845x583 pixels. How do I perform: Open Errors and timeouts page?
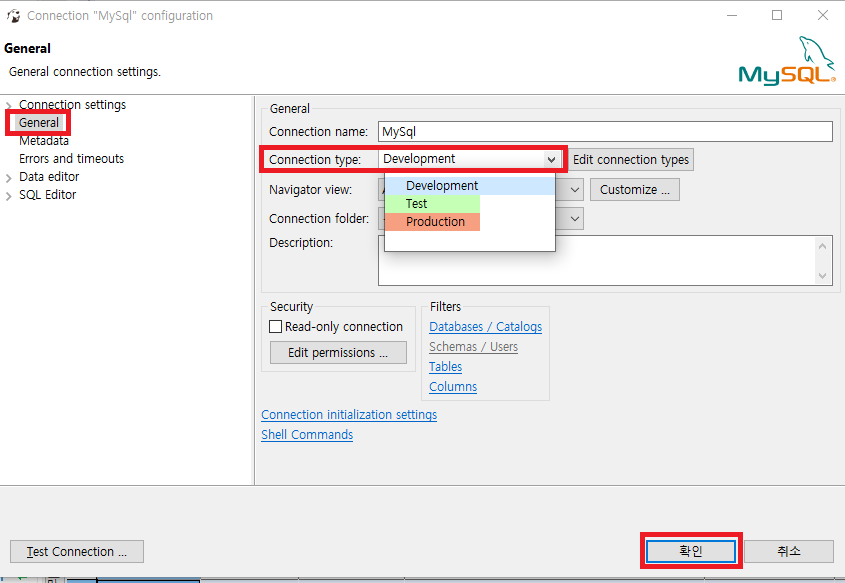coord(71,158)
